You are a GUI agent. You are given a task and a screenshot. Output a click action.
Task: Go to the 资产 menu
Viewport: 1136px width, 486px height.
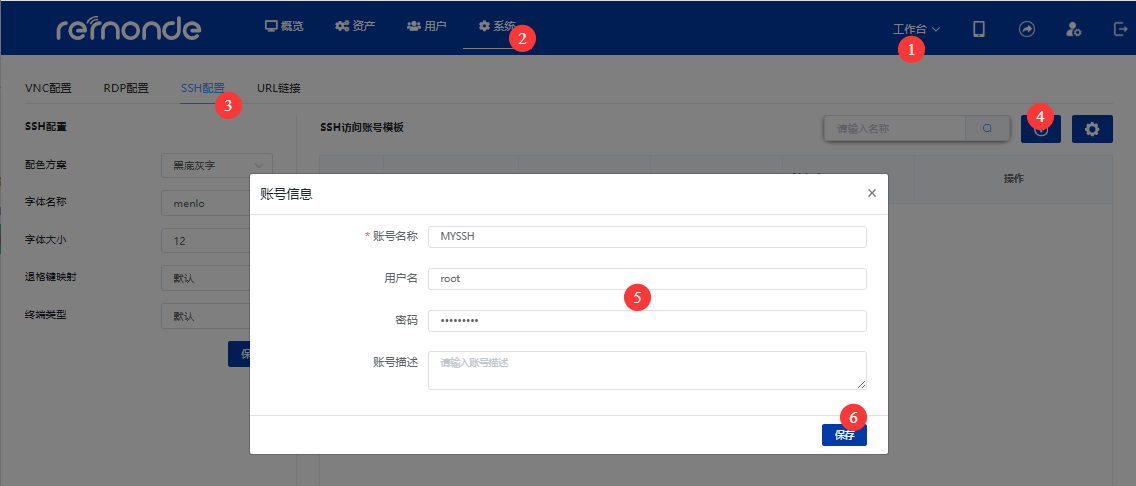coord(355,26)
